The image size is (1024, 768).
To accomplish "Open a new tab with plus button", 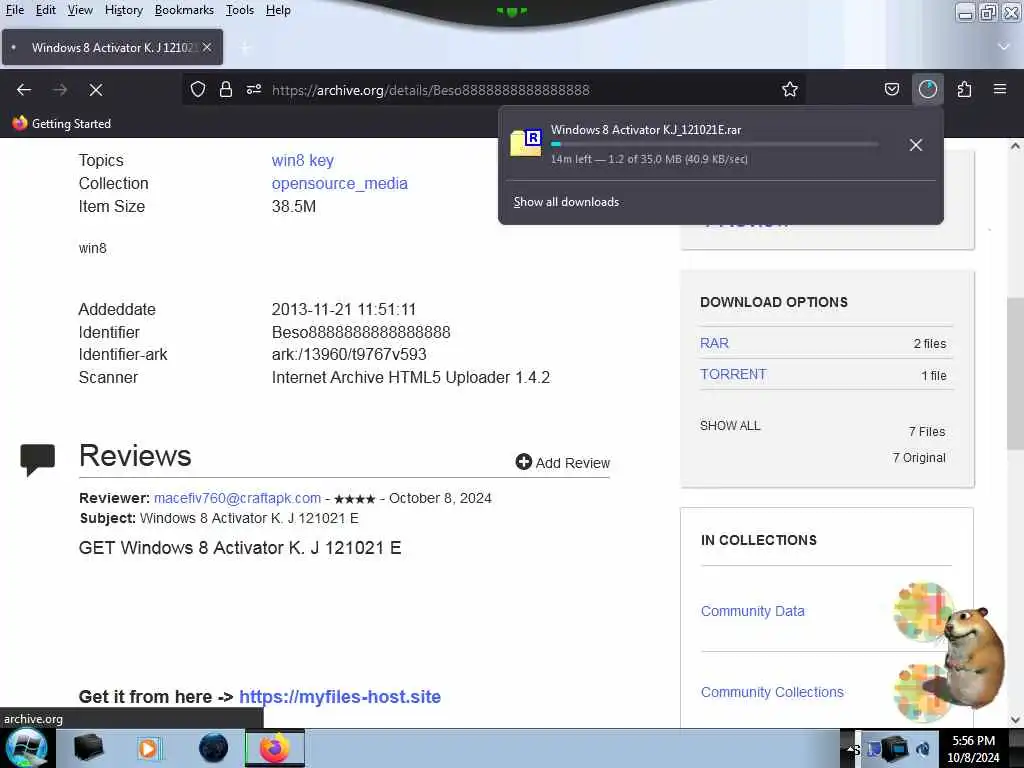I will [246, 47].
